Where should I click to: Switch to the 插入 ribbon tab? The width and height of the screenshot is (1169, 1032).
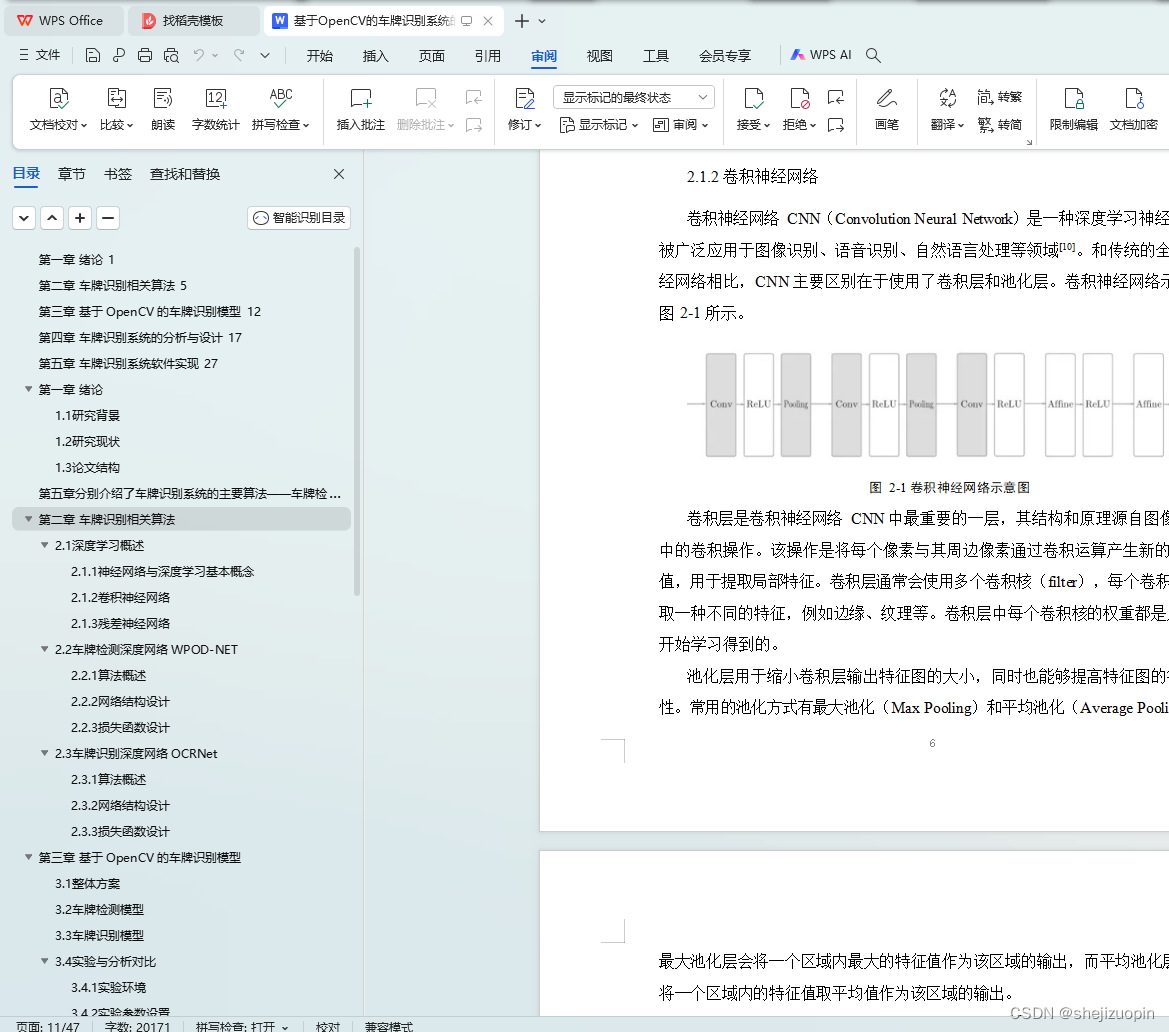click(x=376, y=56)
